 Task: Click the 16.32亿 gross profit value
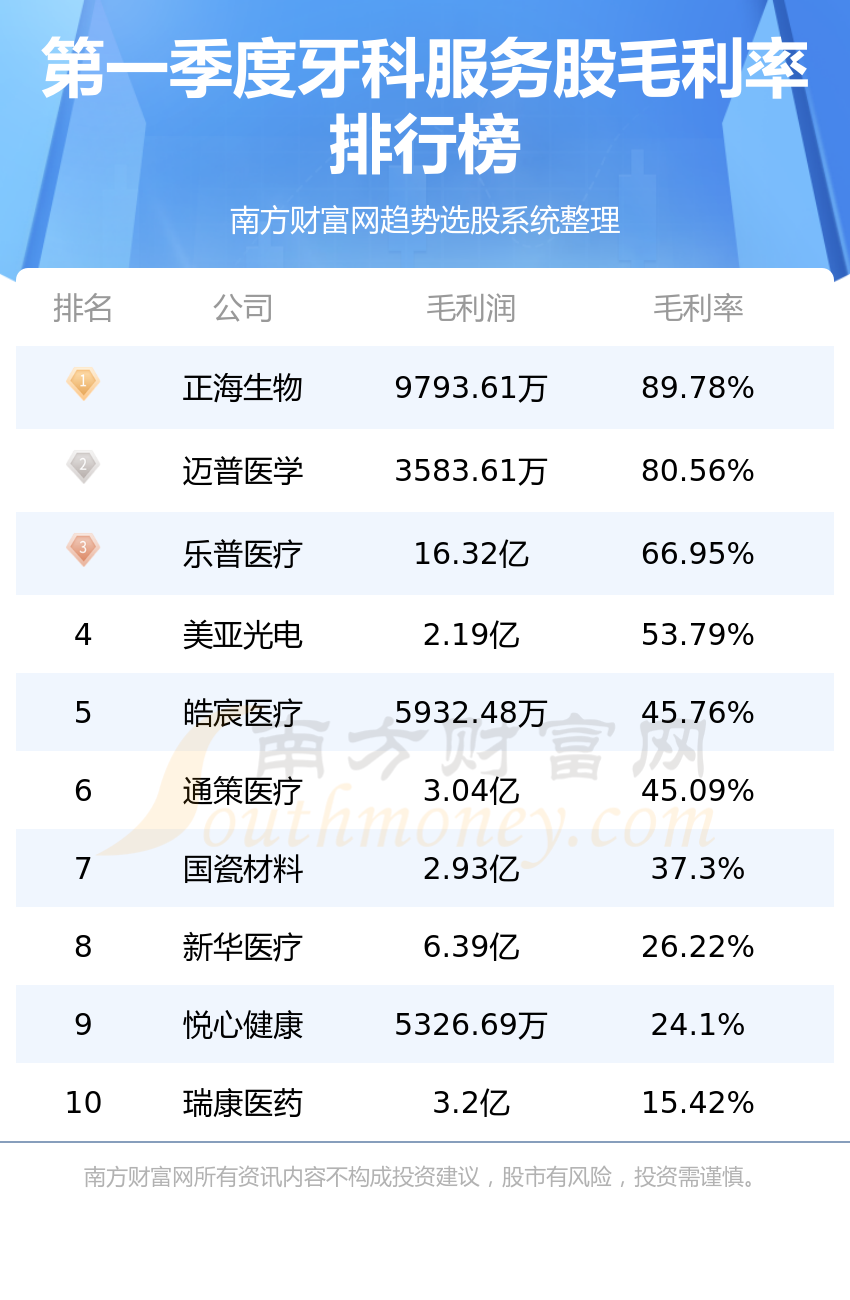(x=471, y=554)
